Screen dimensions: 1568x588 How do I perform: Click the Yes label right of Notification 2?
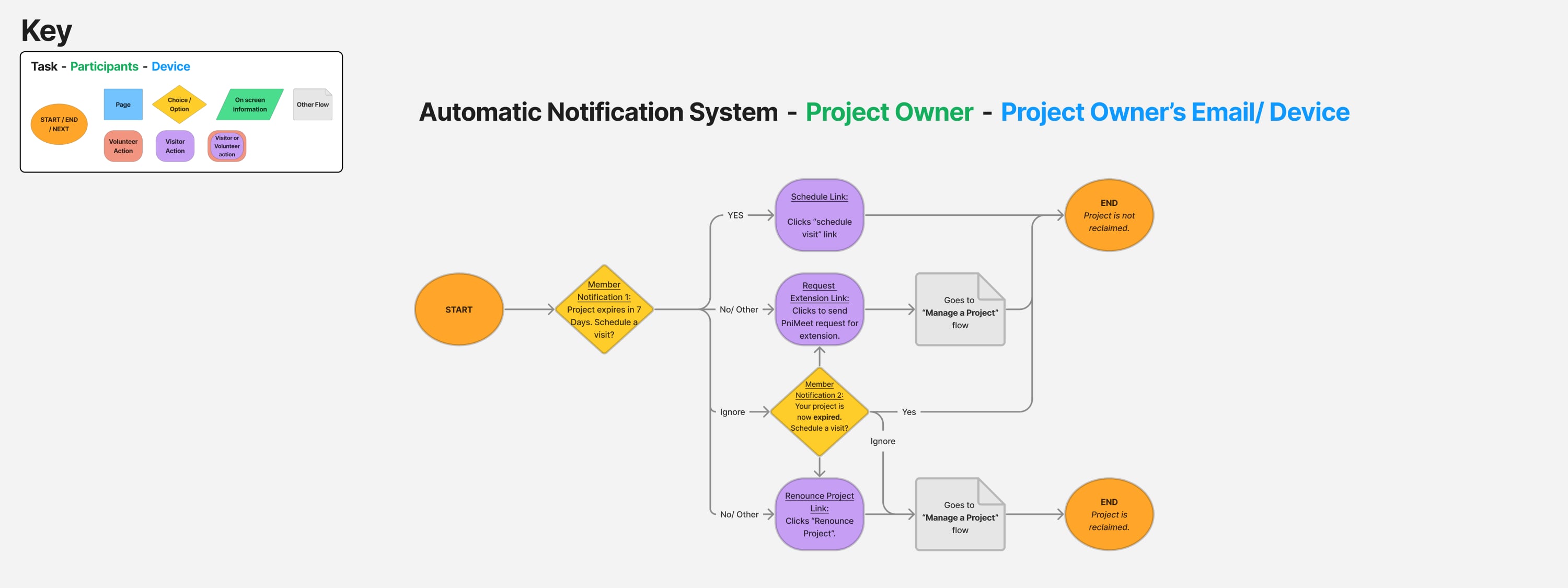909,412
